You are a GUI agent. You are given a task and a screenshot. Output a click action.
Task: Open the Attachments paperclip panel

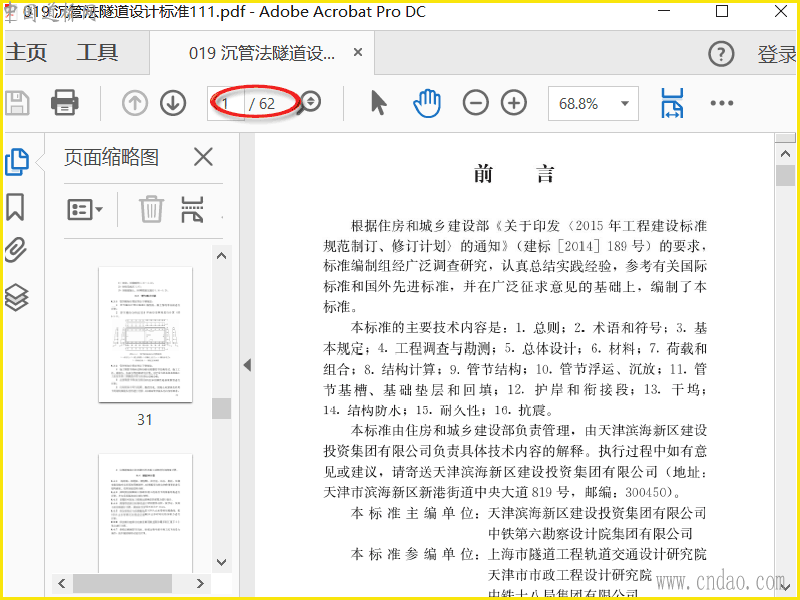[16, 251]
